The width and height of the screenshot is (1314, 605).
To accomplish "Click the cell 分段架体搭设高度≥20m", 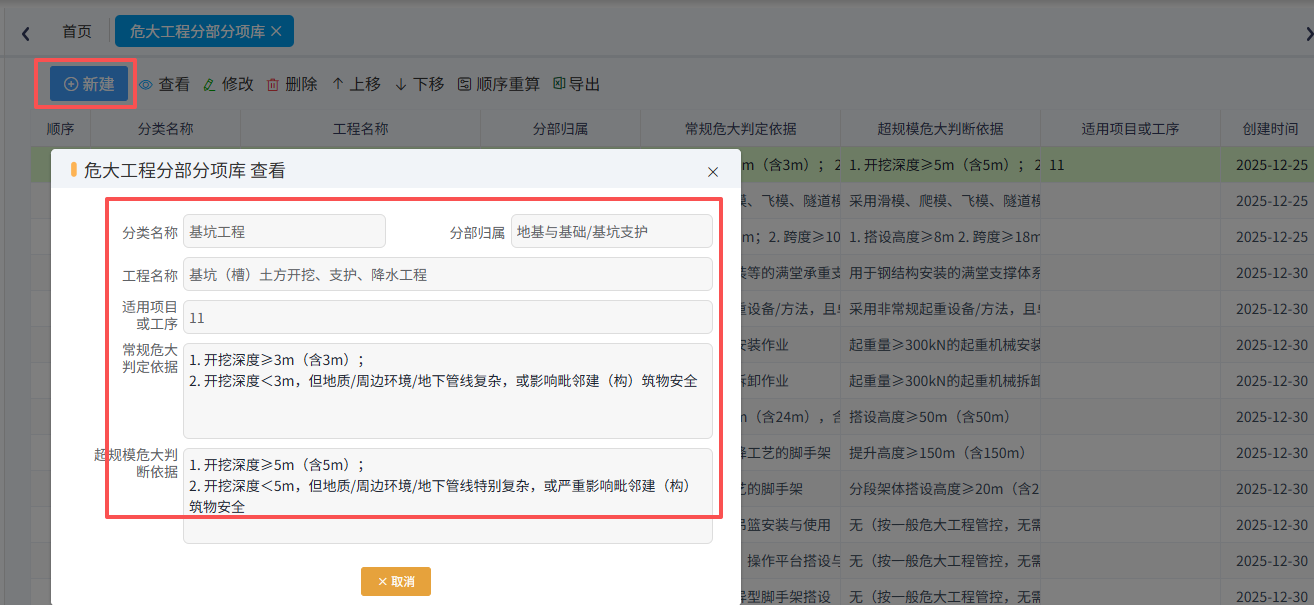I will [x=940, y=489].
